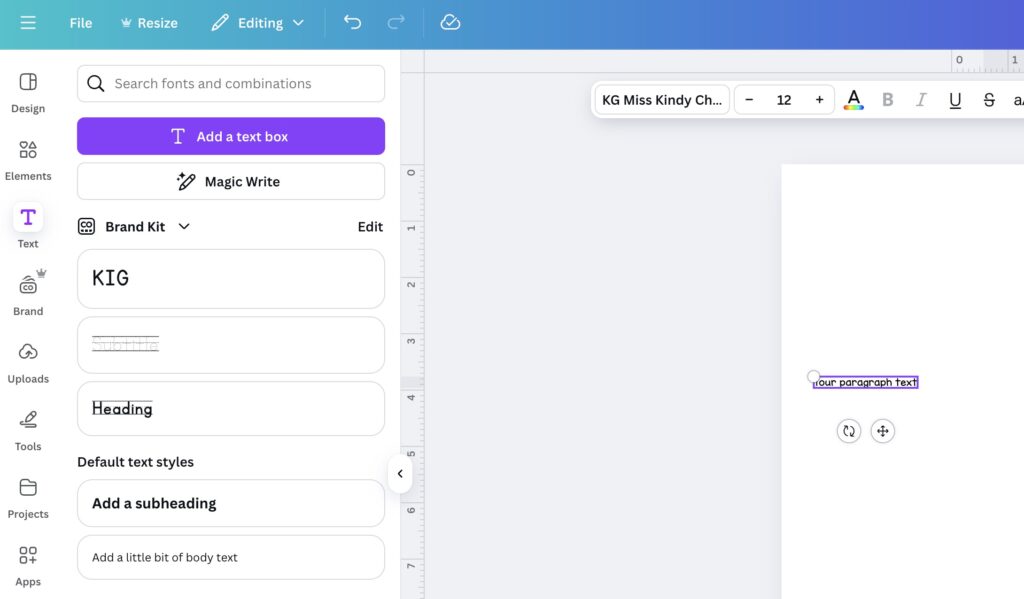The width and height of the screenshot is (1024, 599).
Task: Toggle italic formatting
Action: 921,100
